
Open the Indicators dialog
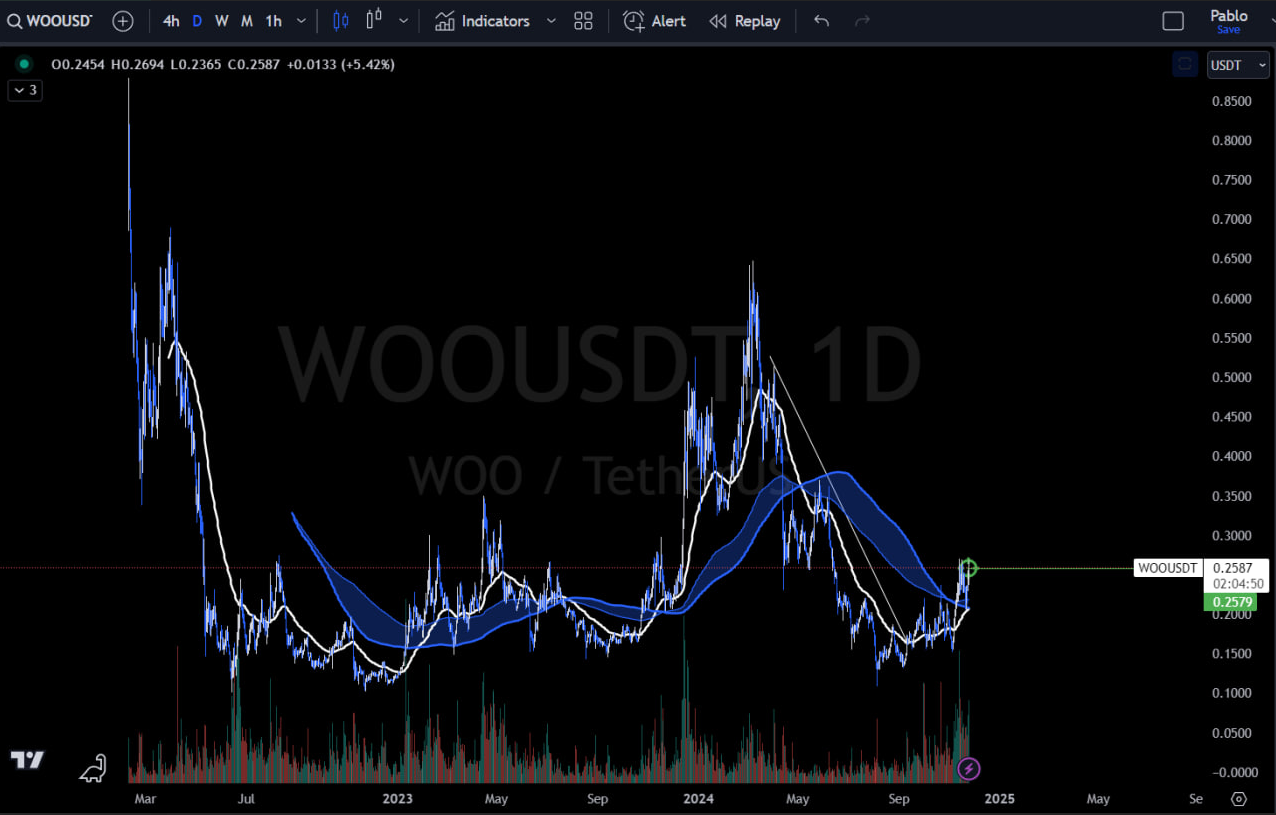tap(483, 20)
